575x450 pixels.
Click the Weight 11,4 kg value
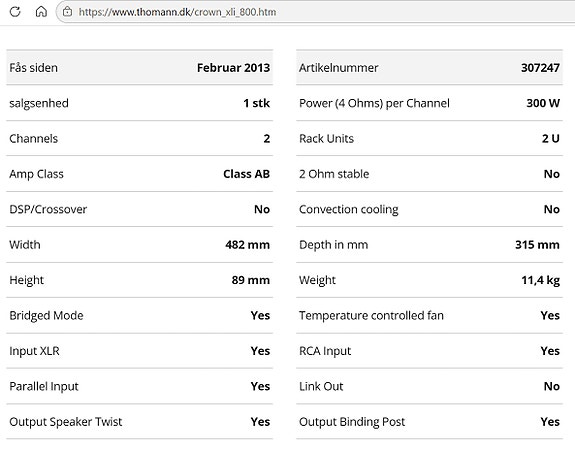[x=541, y=280]
